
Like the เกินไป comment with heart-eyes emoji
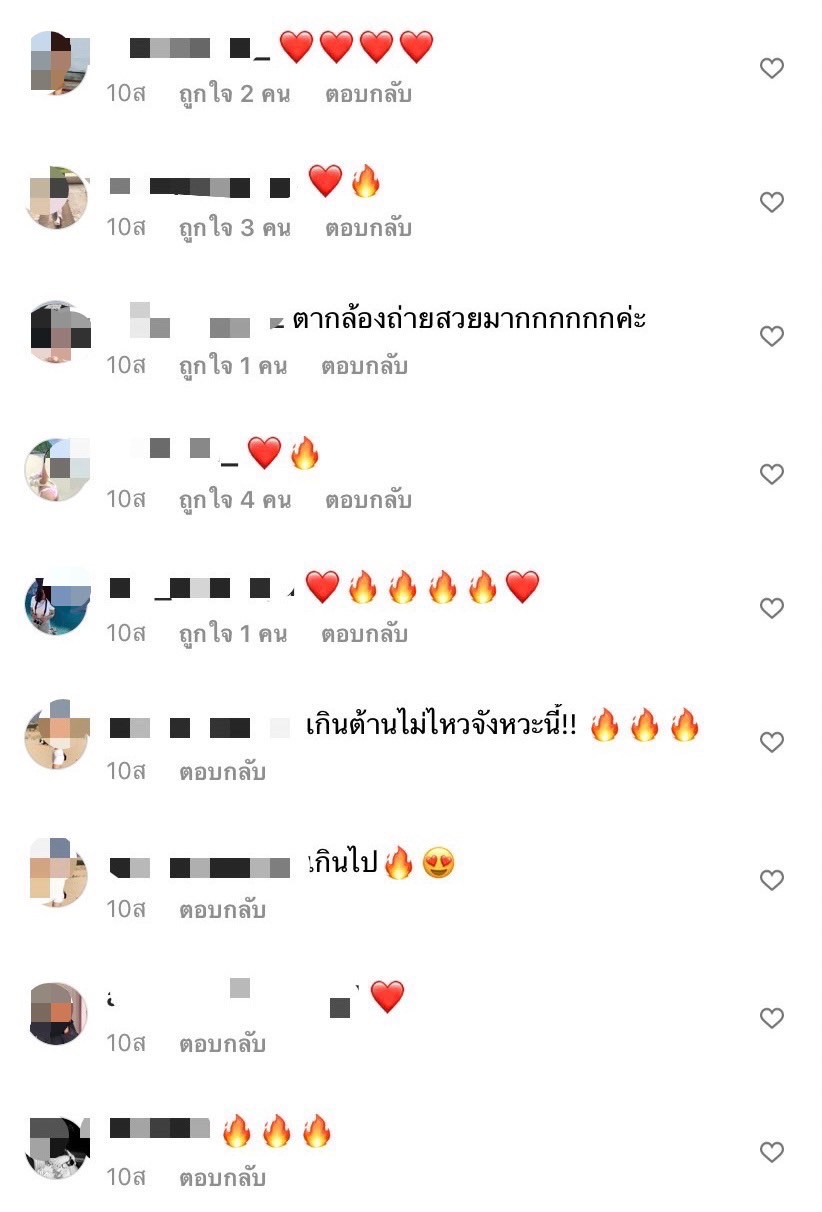point(771,880)
